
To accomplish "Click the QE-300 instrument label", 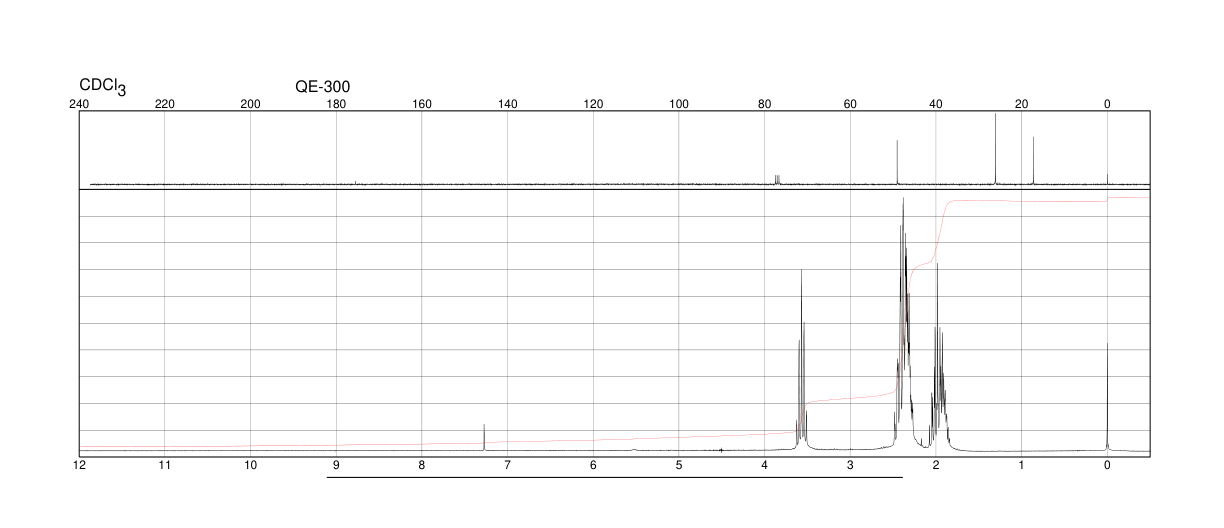I will click(322, 87).
